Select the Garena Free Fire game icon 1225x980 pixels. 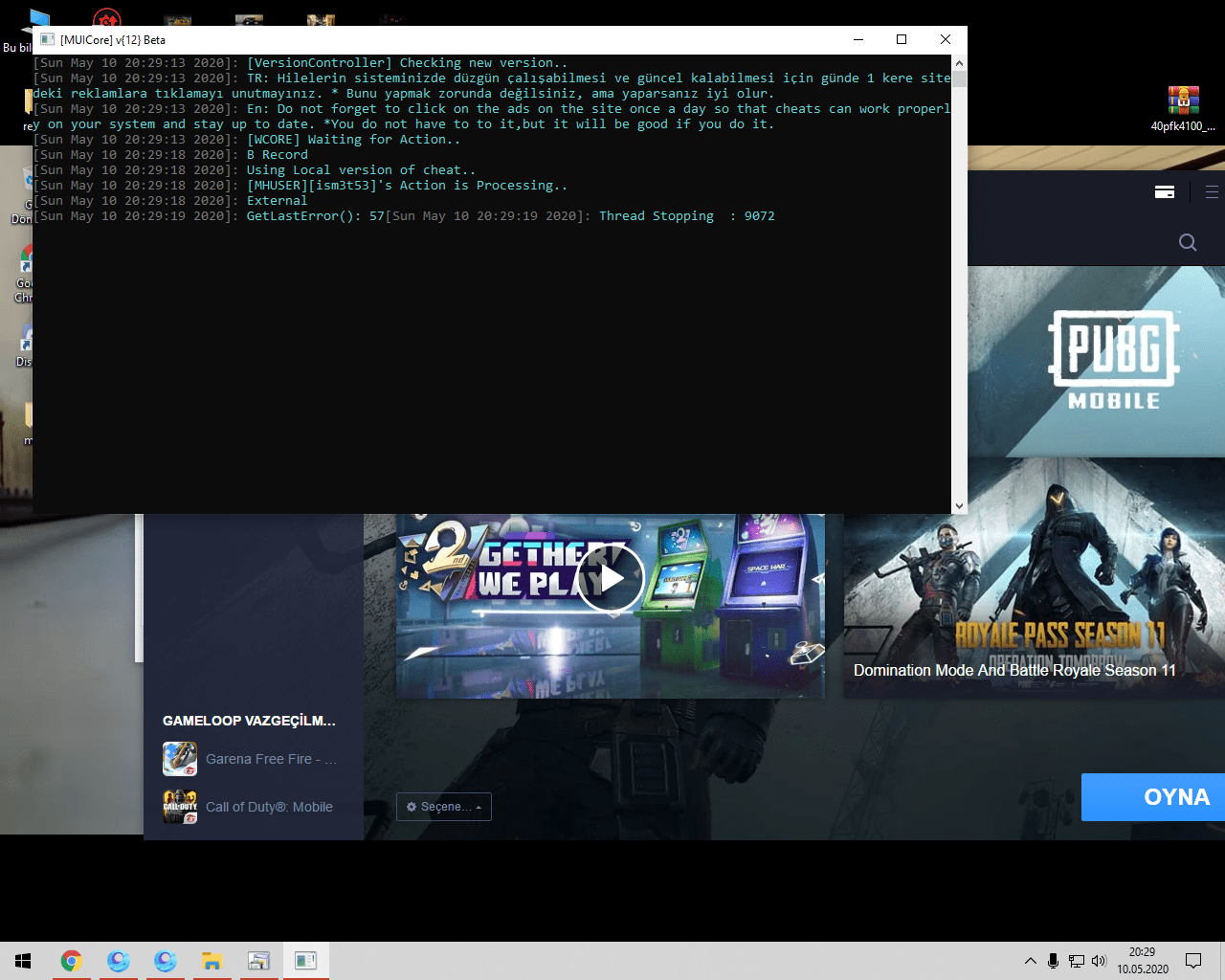180,759
